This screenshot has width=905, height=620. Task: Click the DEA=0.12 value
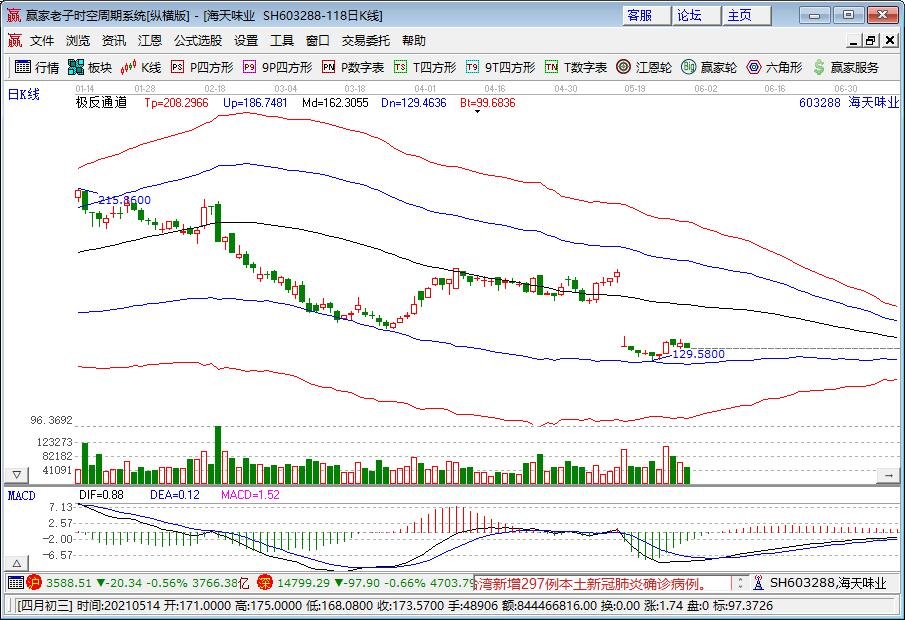click(x=175, y=495)
